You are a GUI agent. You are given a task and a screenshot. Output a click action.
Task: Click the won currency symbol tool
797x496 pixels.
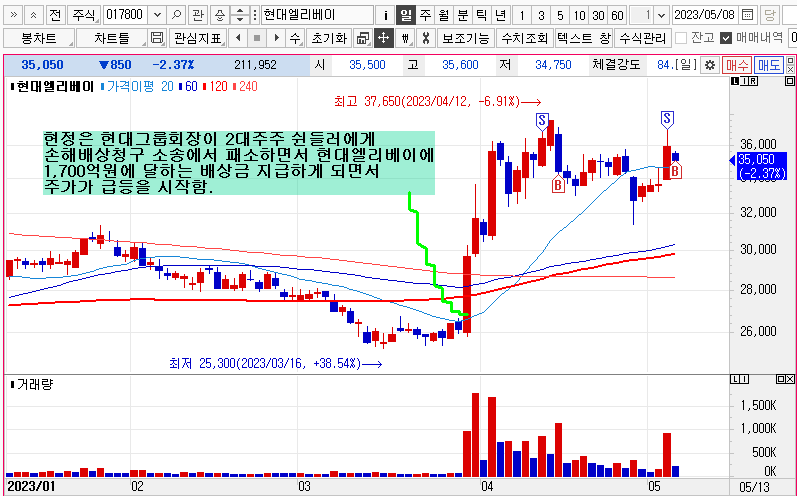[405, 38]
